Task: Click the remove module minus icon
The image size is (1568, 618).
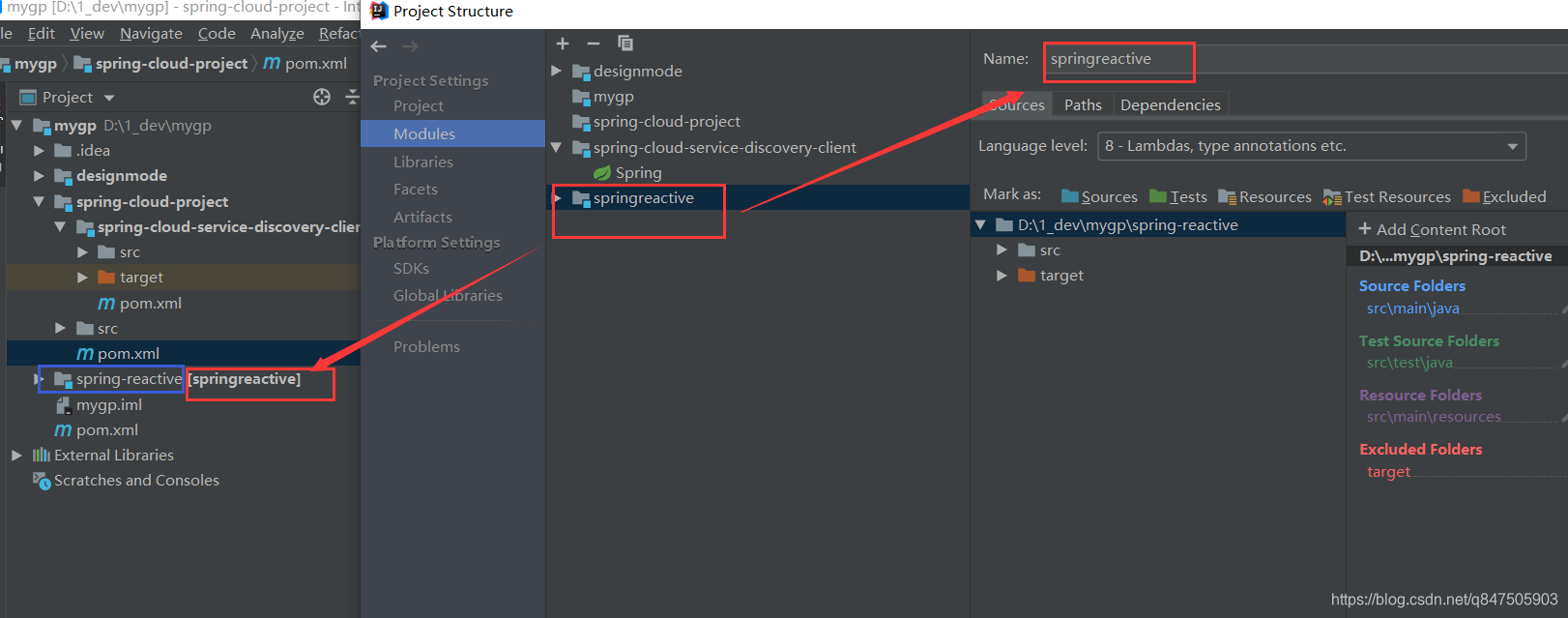Action: click(x=594, y=44)
